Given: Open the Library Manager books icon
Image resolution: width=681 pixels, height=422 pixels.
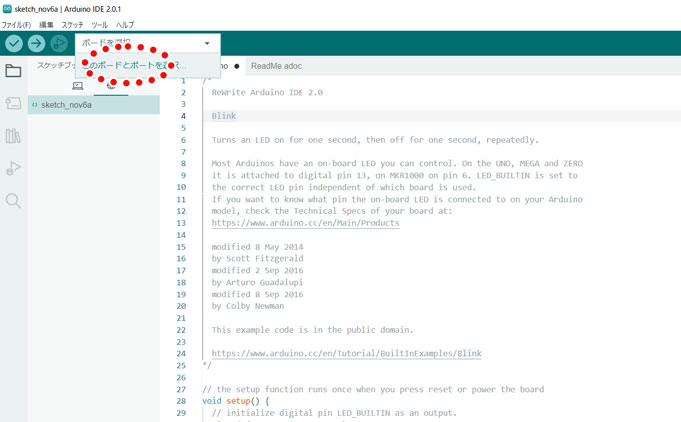Looking at the screenshot, I should coord(13,136).
